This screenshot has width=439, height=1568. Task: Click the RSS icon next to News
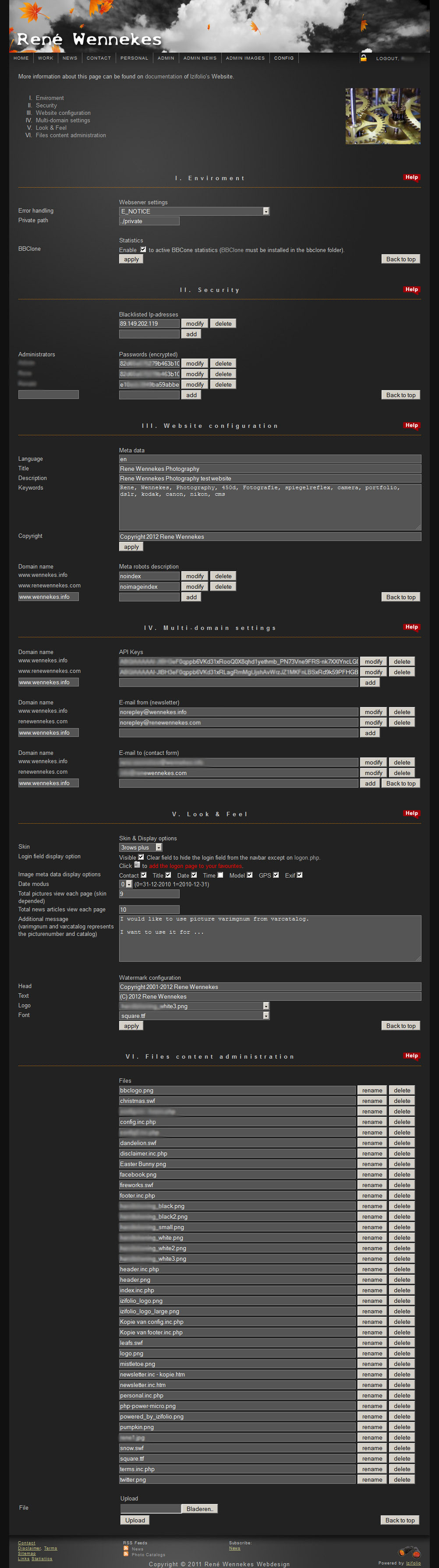point(126,1549)
